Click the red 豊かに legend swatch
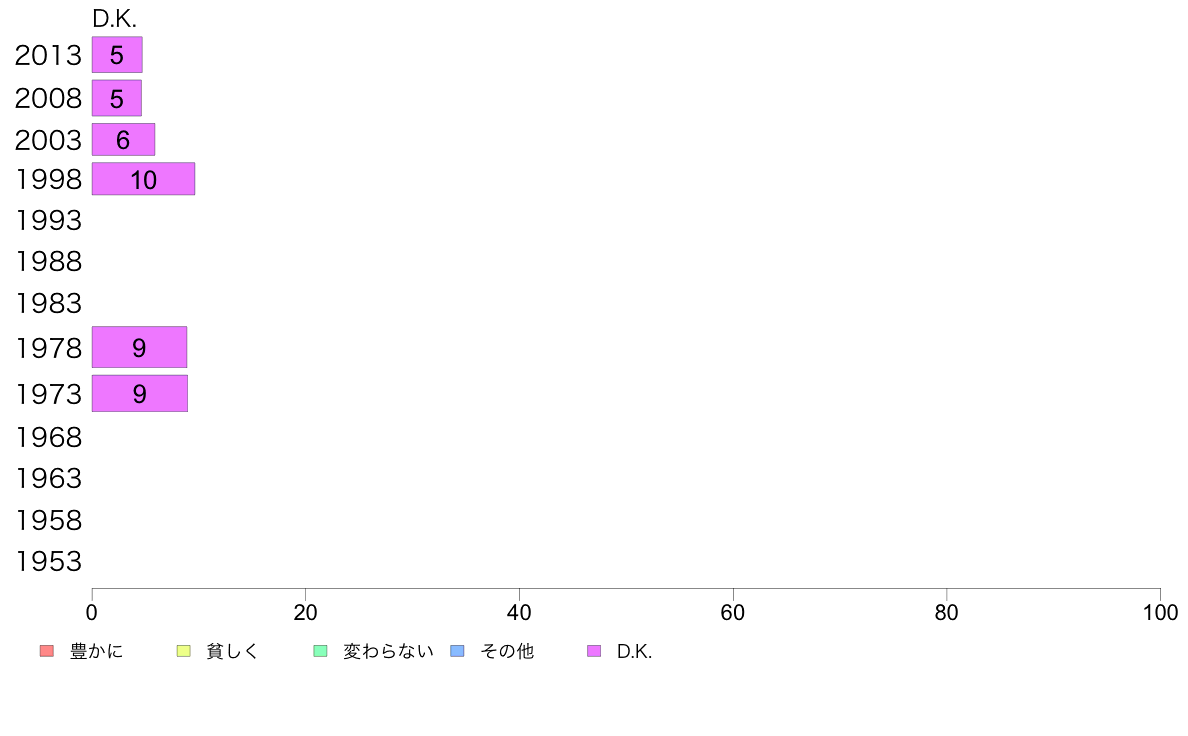The height and width of the screenshot is (736, 1188). (x=47, y=651)
